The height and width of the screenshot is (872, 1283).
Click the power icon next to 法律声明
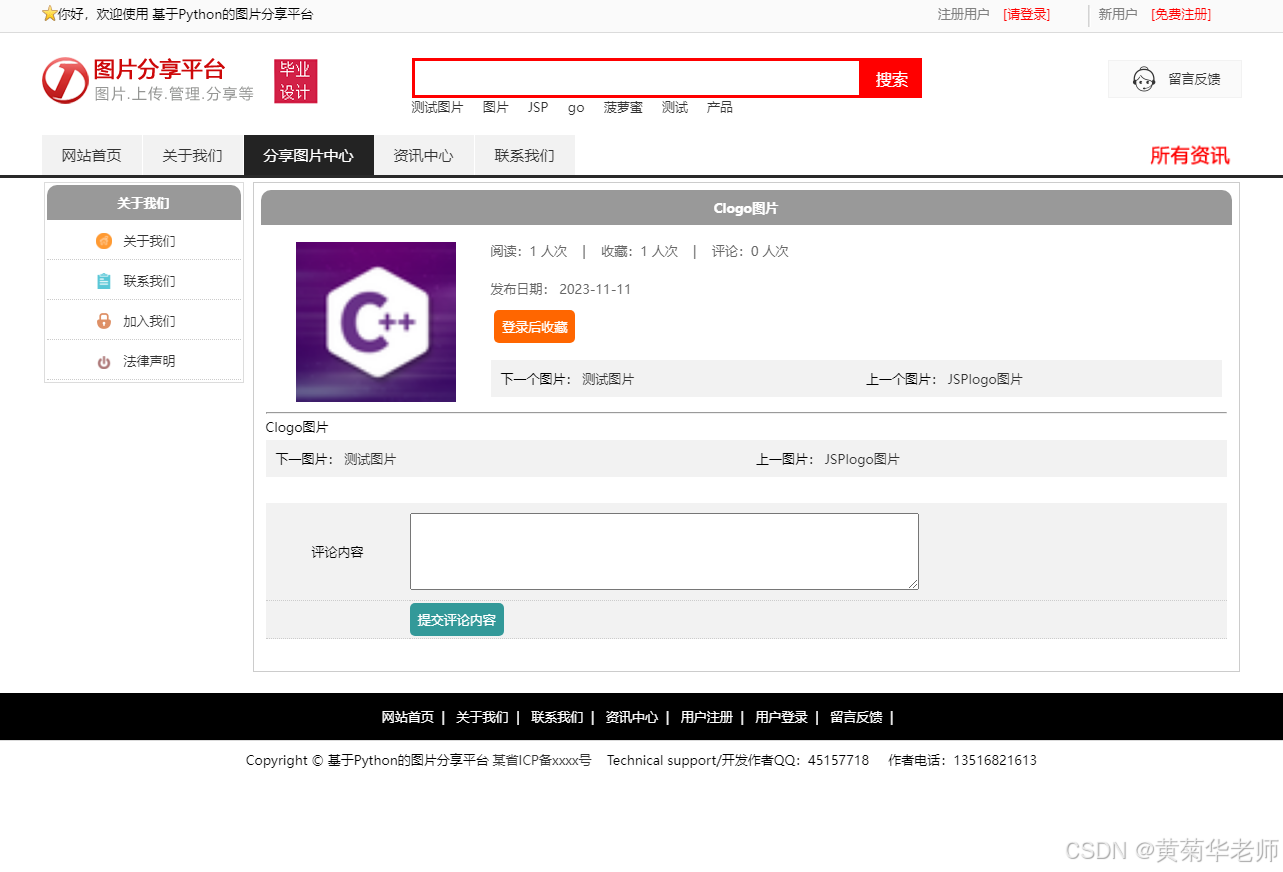point(104,361)
